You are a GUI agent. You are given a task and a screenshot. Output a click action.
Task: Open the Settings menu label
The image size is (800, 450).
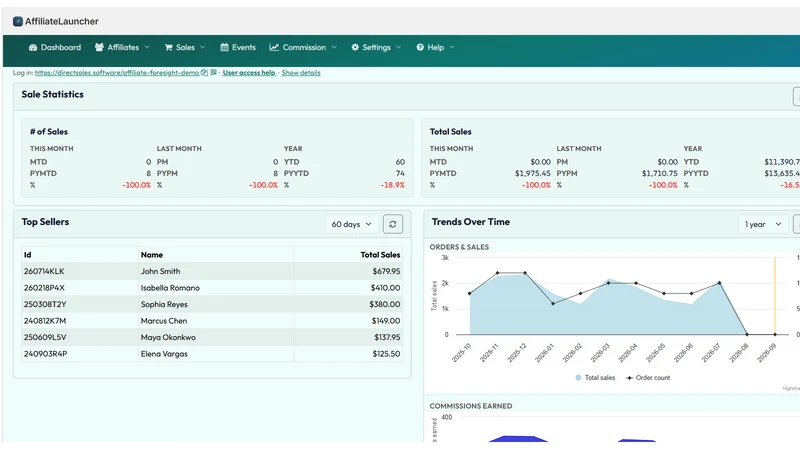377,47
